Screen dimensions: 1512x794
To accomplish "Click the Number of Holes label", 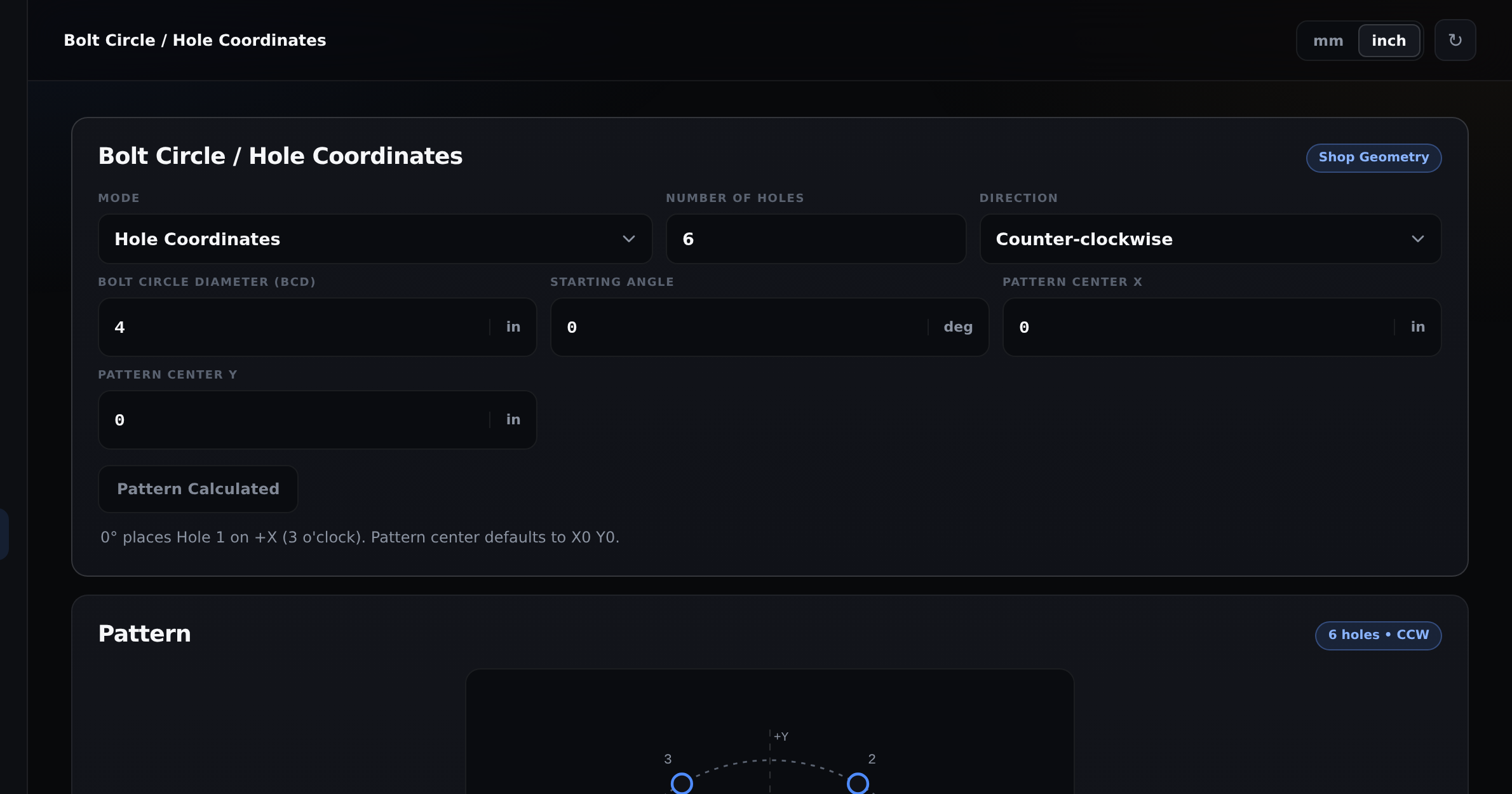I will tap(735, 198).
